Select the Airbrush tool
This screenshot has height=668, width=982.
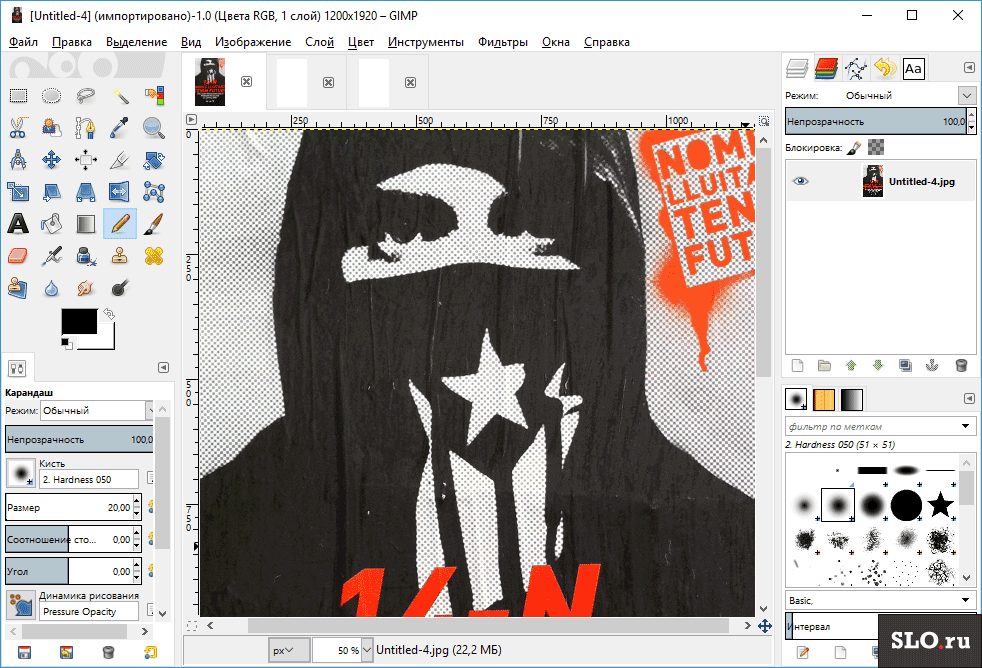[51, 255]
